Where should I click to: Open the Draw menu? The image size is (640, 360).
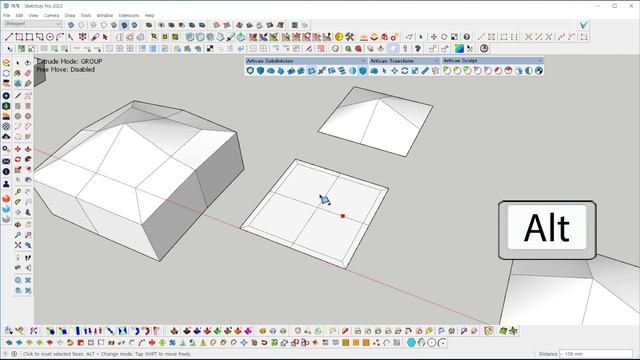pos(70,16)
